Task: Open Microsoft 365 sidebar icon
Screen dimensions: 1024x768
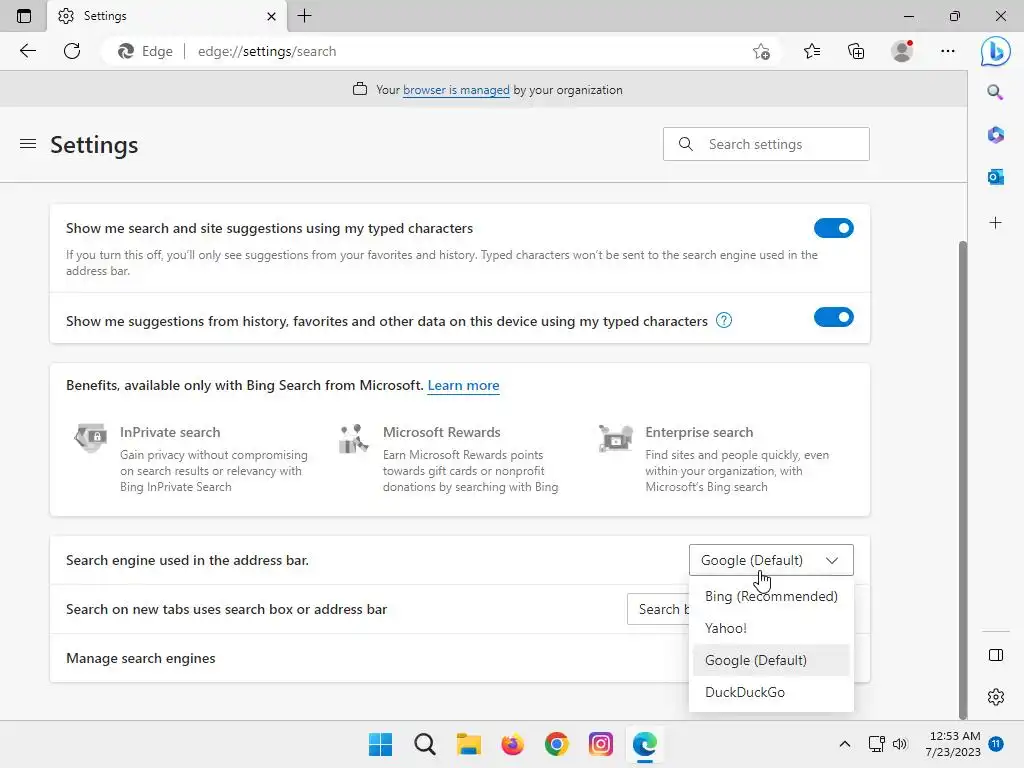Action: (995, 135)
